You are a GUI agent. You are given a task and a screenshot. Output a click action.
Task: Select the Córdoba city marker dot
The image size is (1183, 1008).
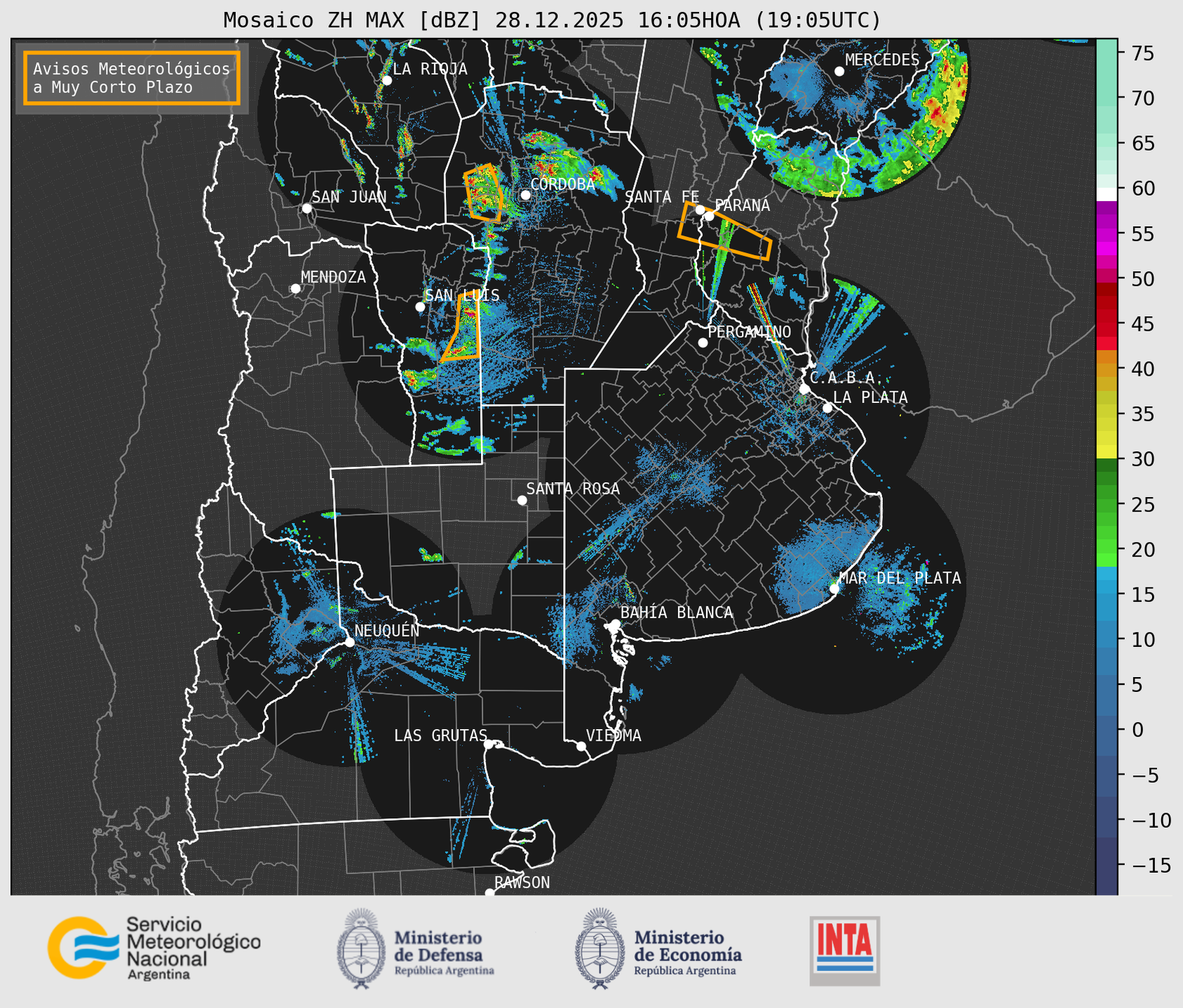(525, 195)
